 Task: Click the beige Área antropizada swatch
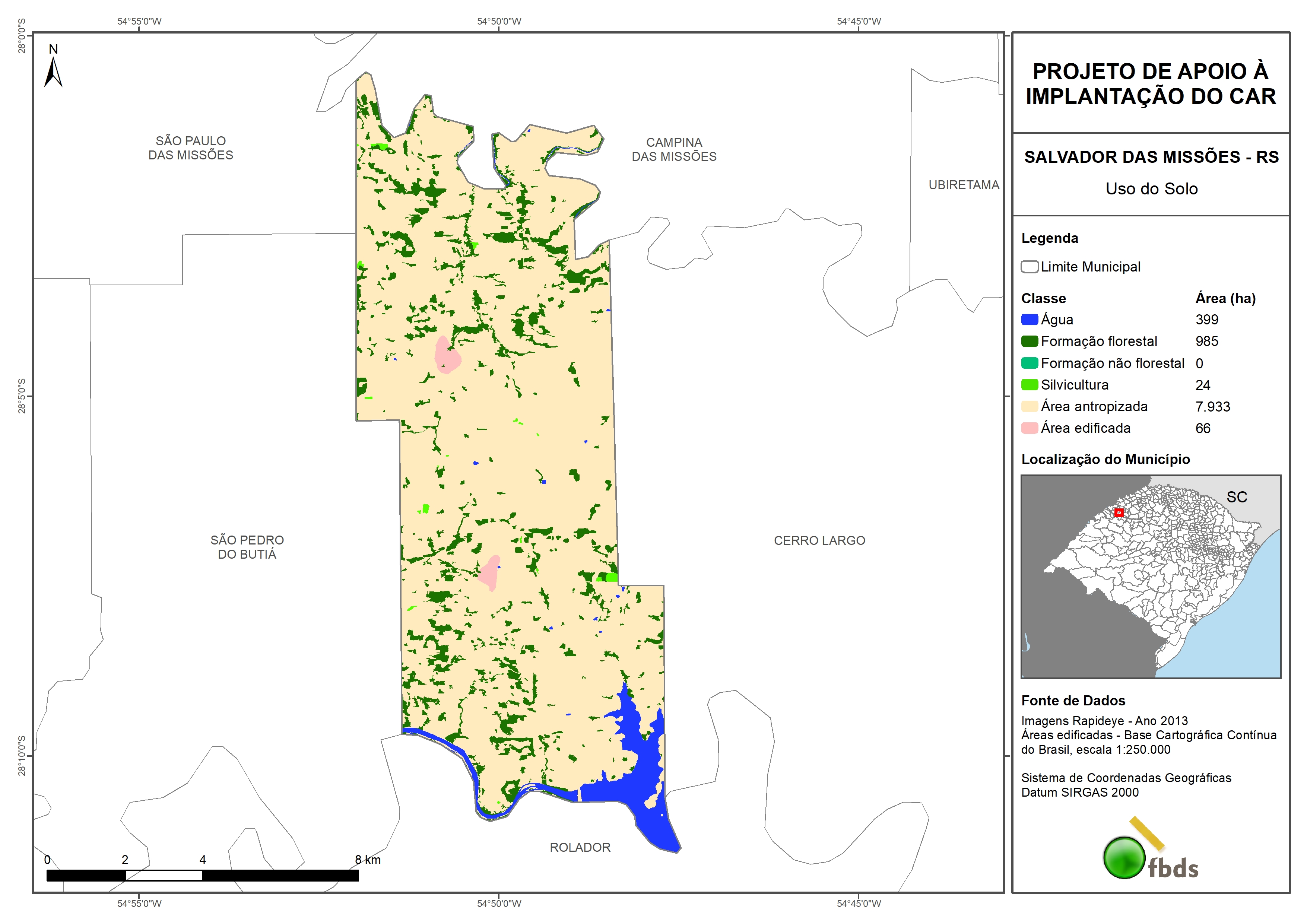click(1029, 406)
